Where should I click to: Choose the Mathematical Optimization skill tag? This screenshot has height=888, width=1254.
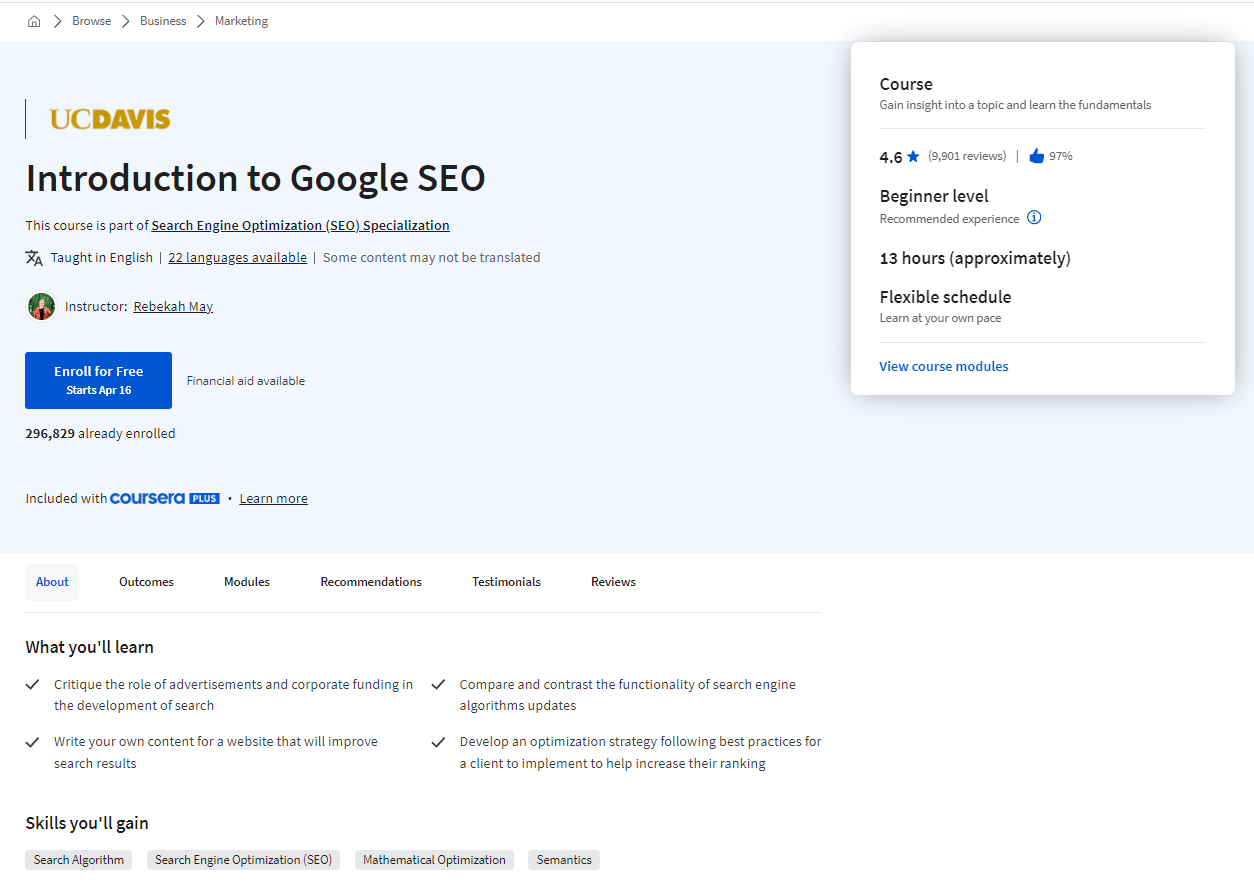[434, 860]
